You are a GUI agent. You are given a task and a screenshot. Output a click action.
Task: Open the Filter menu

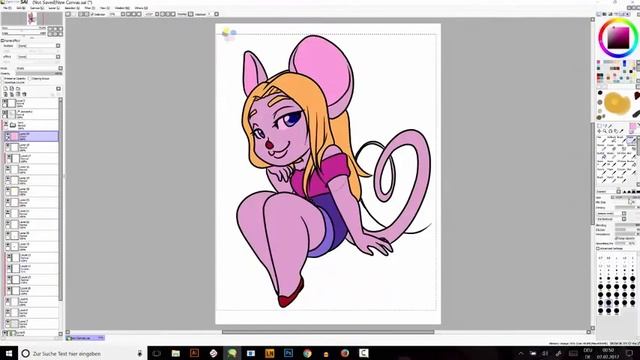click(89, 8)
